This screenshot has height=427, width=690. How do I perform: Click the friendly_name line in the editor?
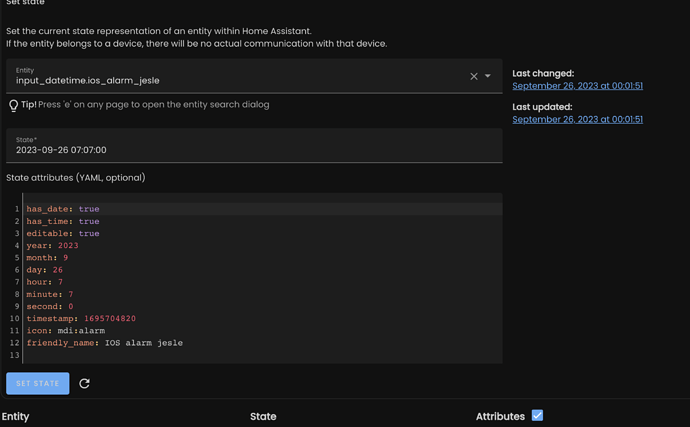coord(104,343)
